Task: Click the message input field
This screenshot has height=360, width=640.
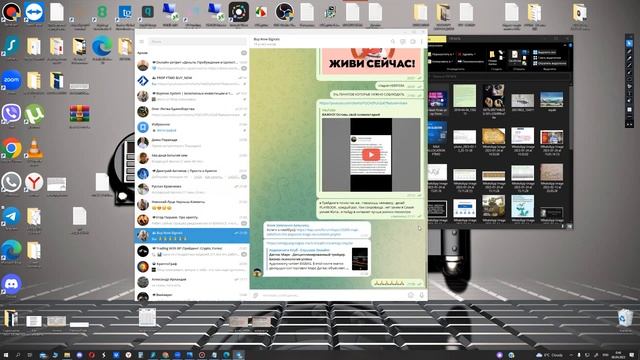Action: pos(333,295)
